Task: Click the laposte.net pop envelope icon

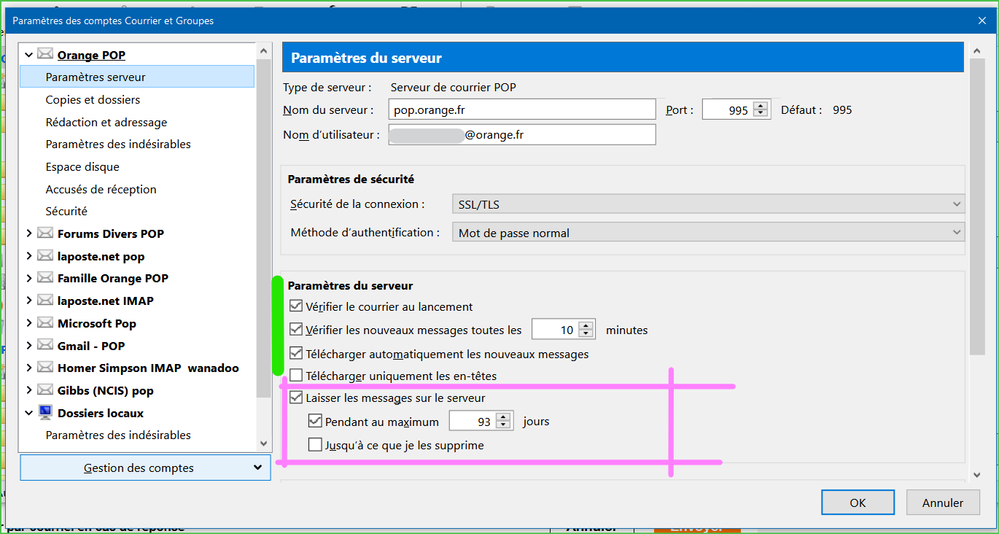Action: 45,256
